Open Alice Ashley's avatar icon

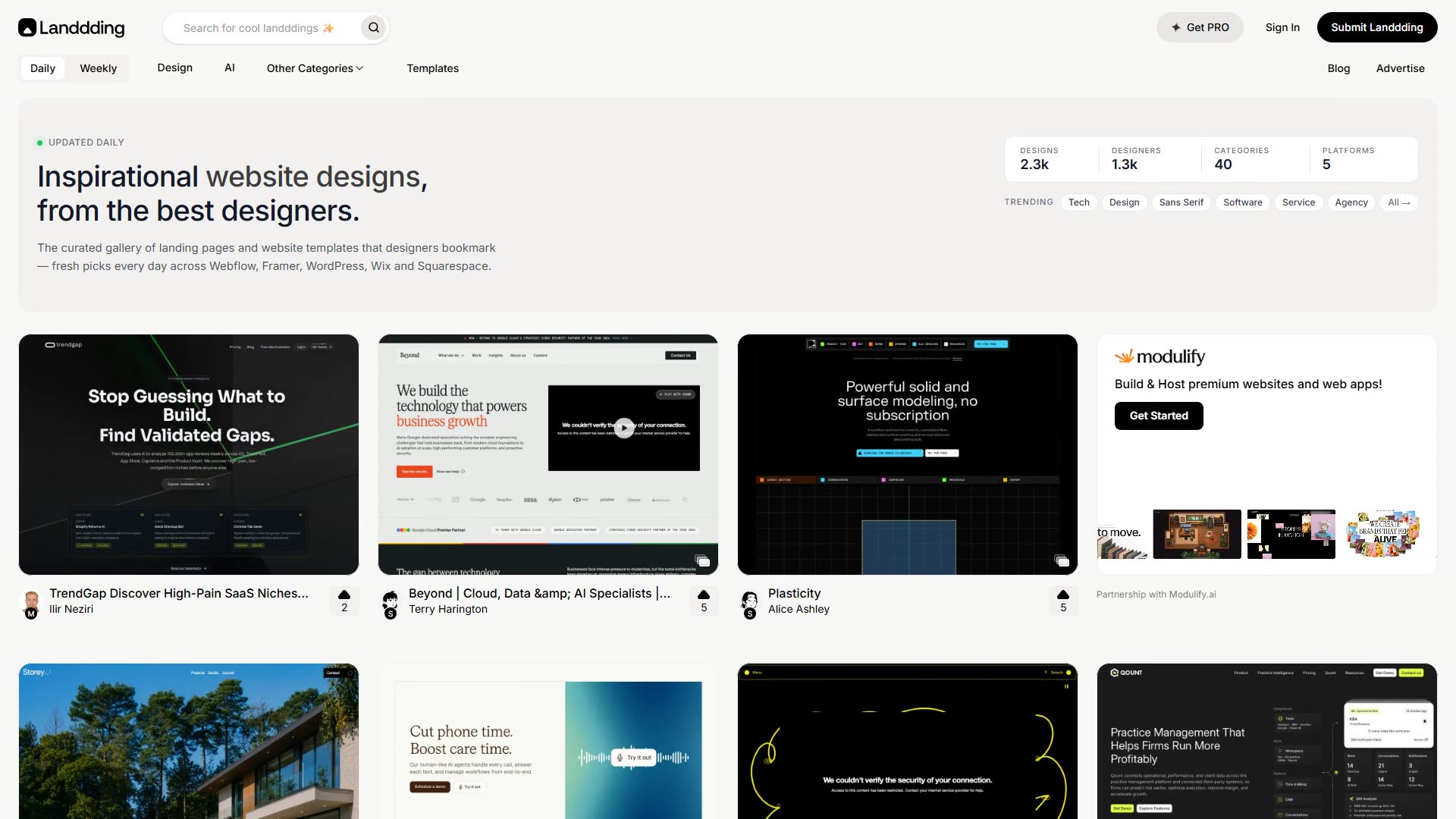pyautogui.click(x=750, y=603)
